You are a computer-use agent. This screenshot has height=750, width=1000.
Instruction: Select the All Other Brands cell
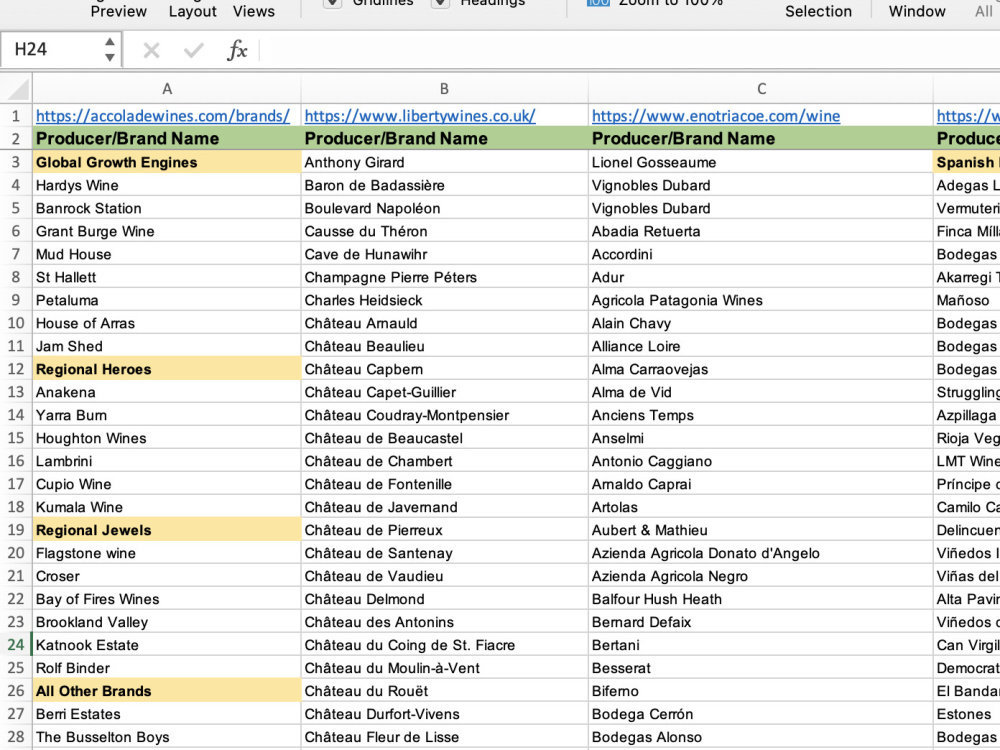point(166,690)
